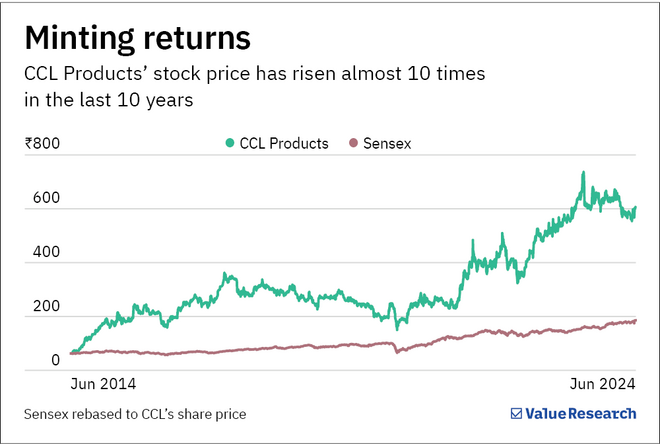Image resolution: width=660 pixels, height=444 pixels.
Task: Click the right end of the CCL Products line
Action: tap(635, 208)
